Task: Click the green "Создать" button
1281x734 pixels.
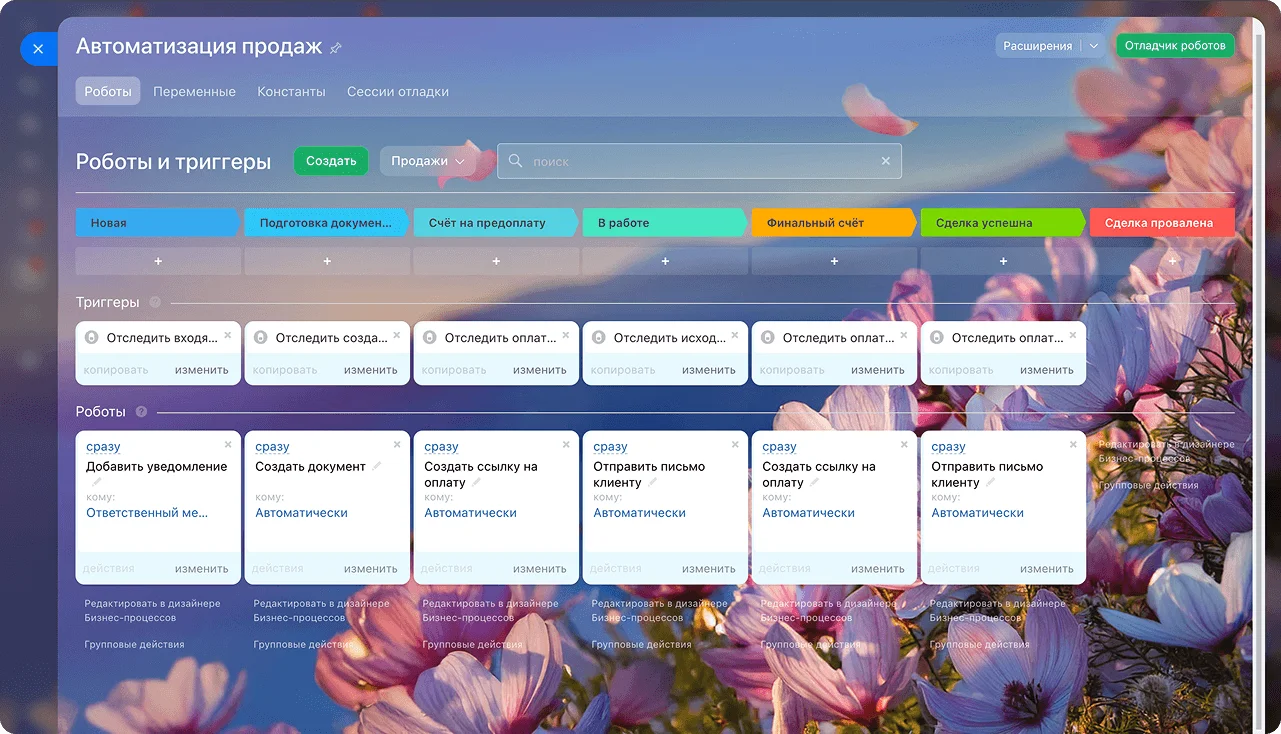Action: pos(331,160)
